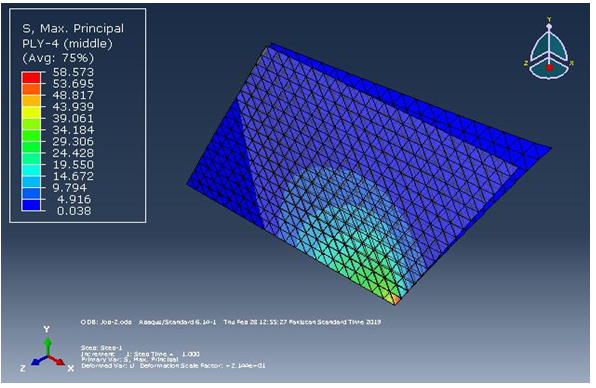This screenshot has height=388, width=596.
Task: Select the legend title S, Max. Principal
Action: tap(73, 29)
